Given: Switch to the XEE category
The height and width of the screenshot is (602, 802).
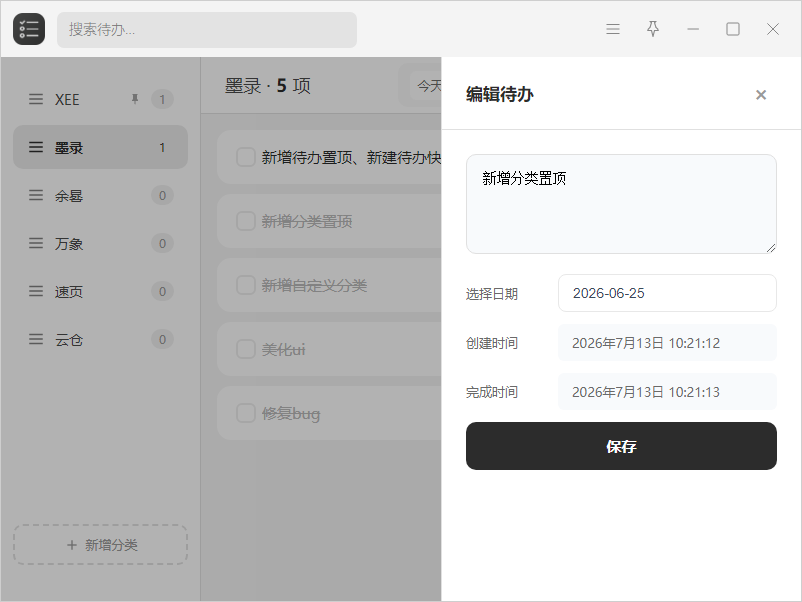Looking at the screenshot, I should (100, 99).
